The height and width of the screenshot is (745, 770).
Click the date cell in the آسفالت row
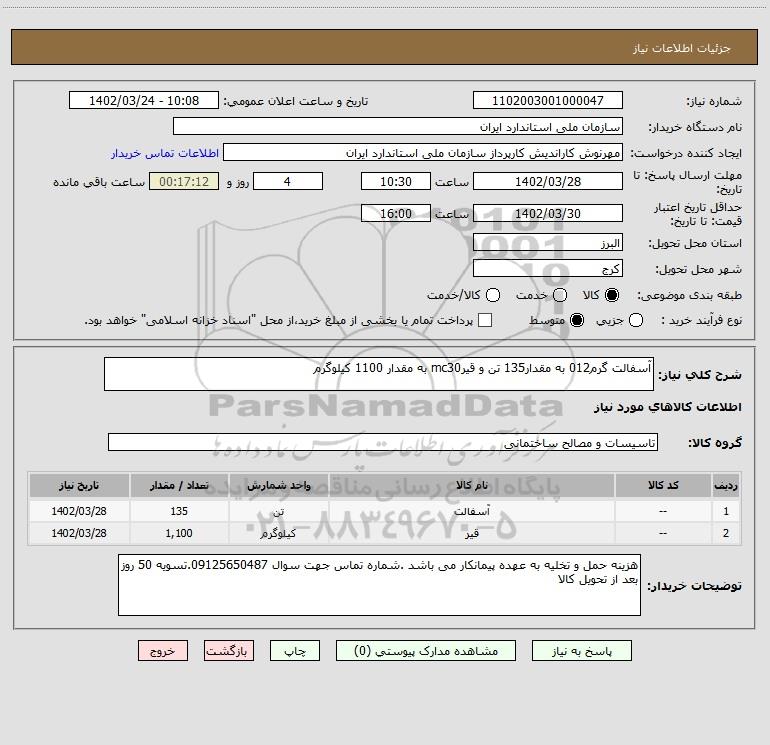pos(79,511)
